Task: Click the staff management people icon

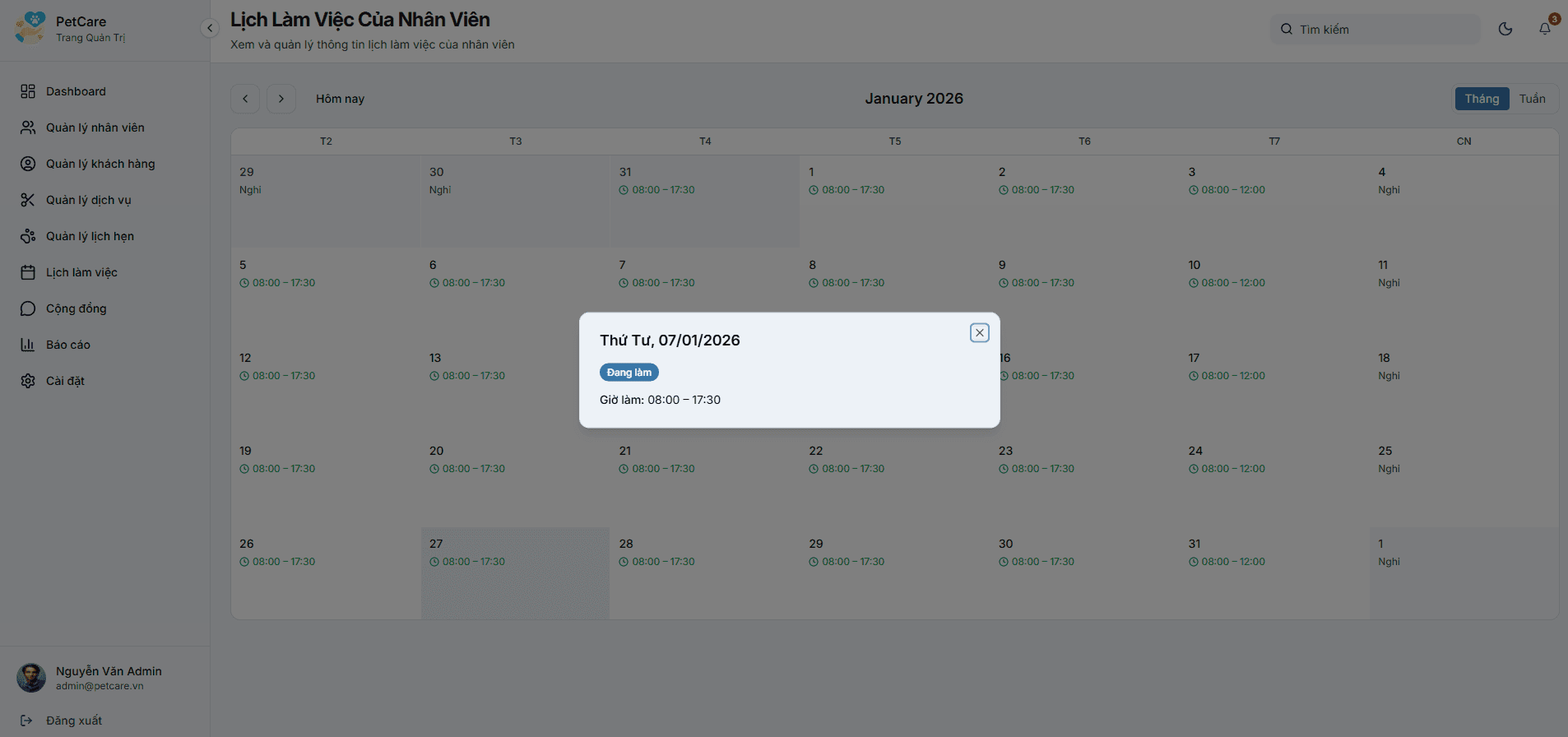Action: [x=28, y=127]
